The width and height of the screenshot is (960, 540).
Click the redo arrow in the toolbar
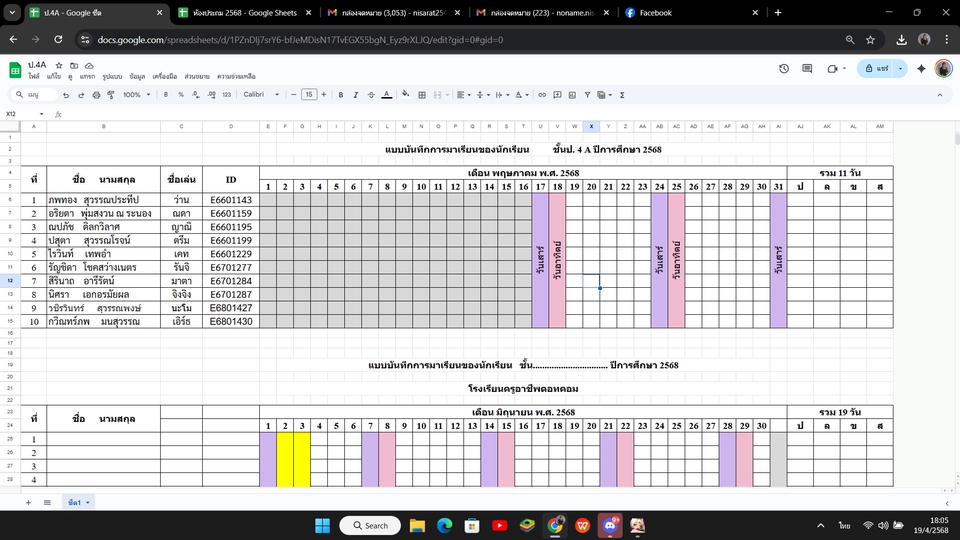(81, 95)
